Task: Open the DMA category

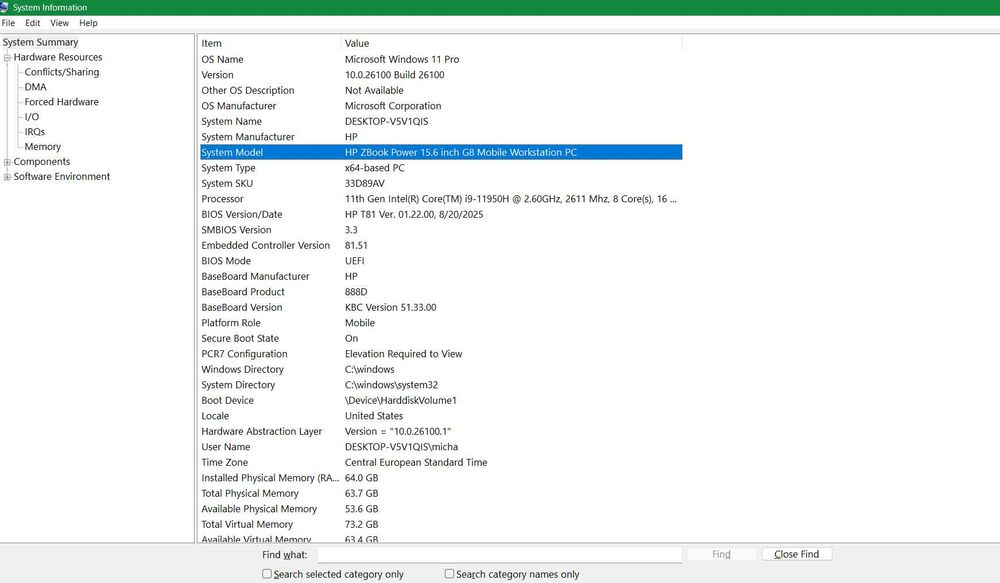Action: (36, 87)
